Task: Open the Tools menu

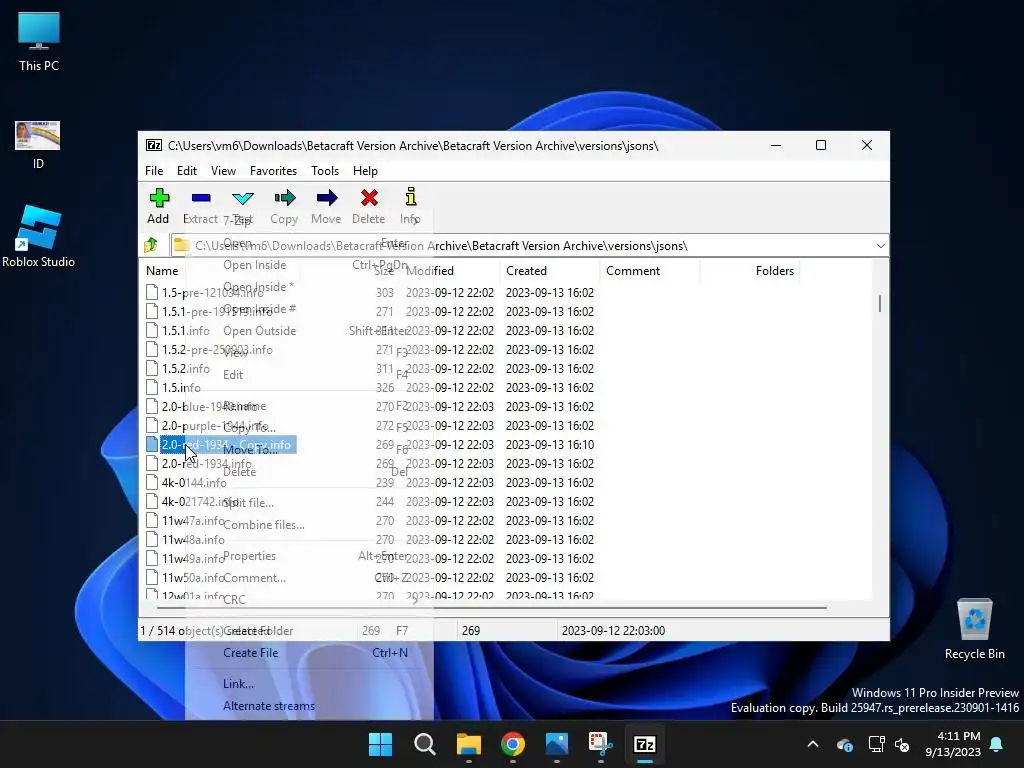Action: click(325, 170)
